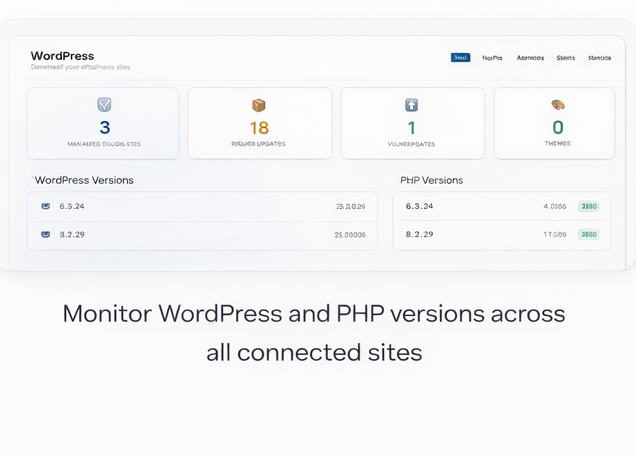
Task: Click the green badge in PHP 8.2.29 row
Action: coord(589,234)
